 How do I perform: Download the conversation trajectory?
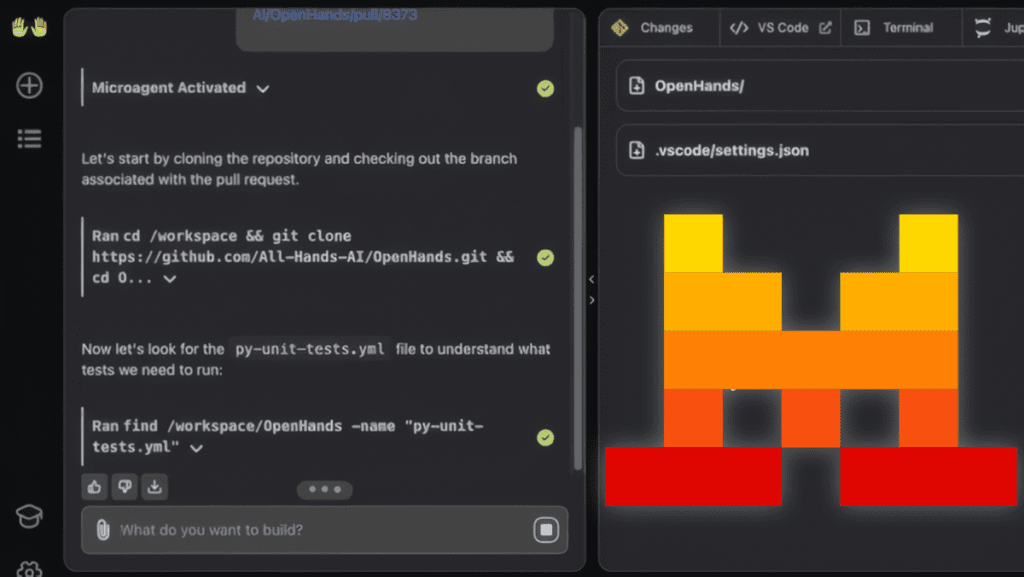click(x=154, y=487)
